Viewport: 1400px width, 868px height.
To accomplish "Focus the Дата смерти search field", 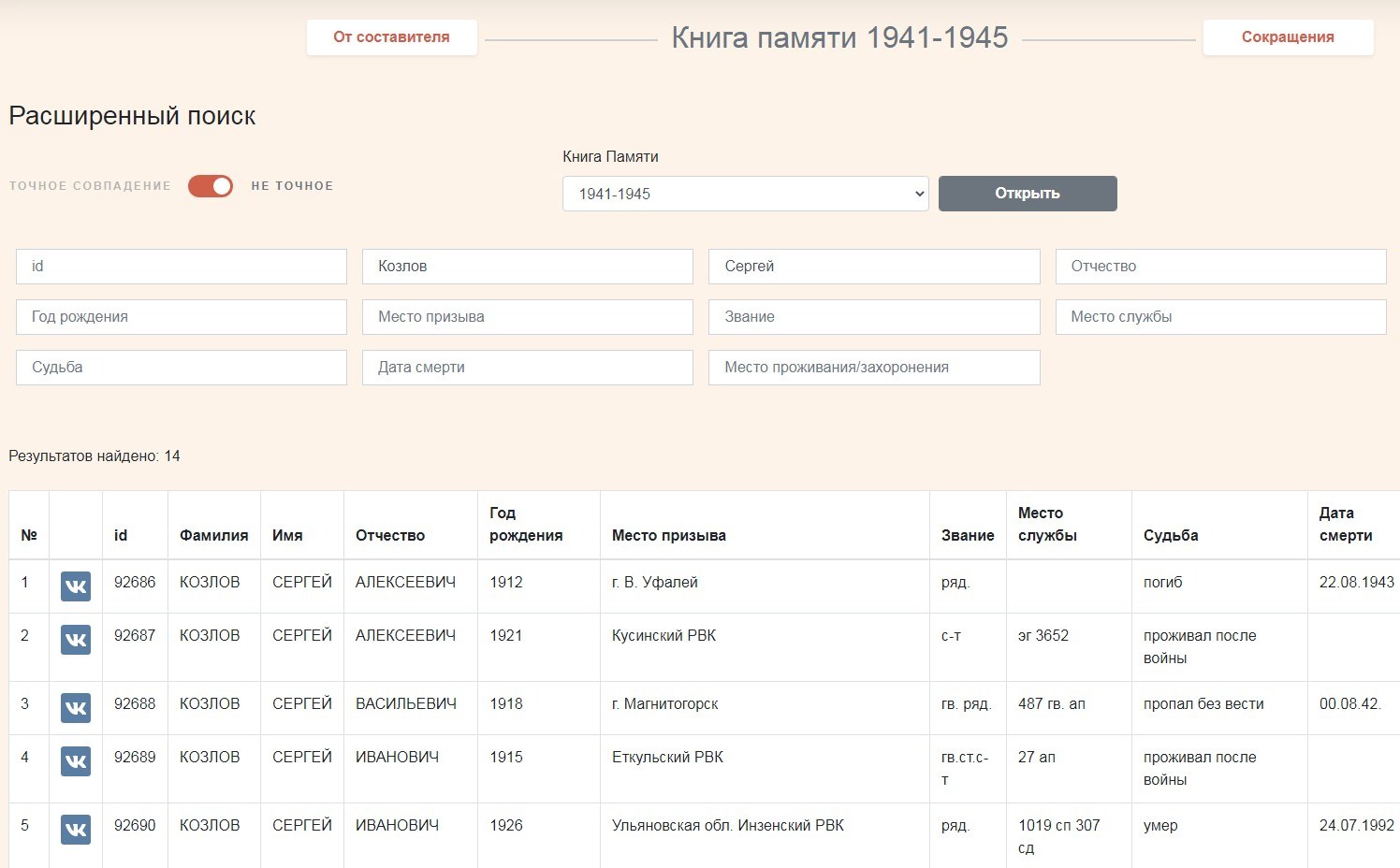I will 528,368.
